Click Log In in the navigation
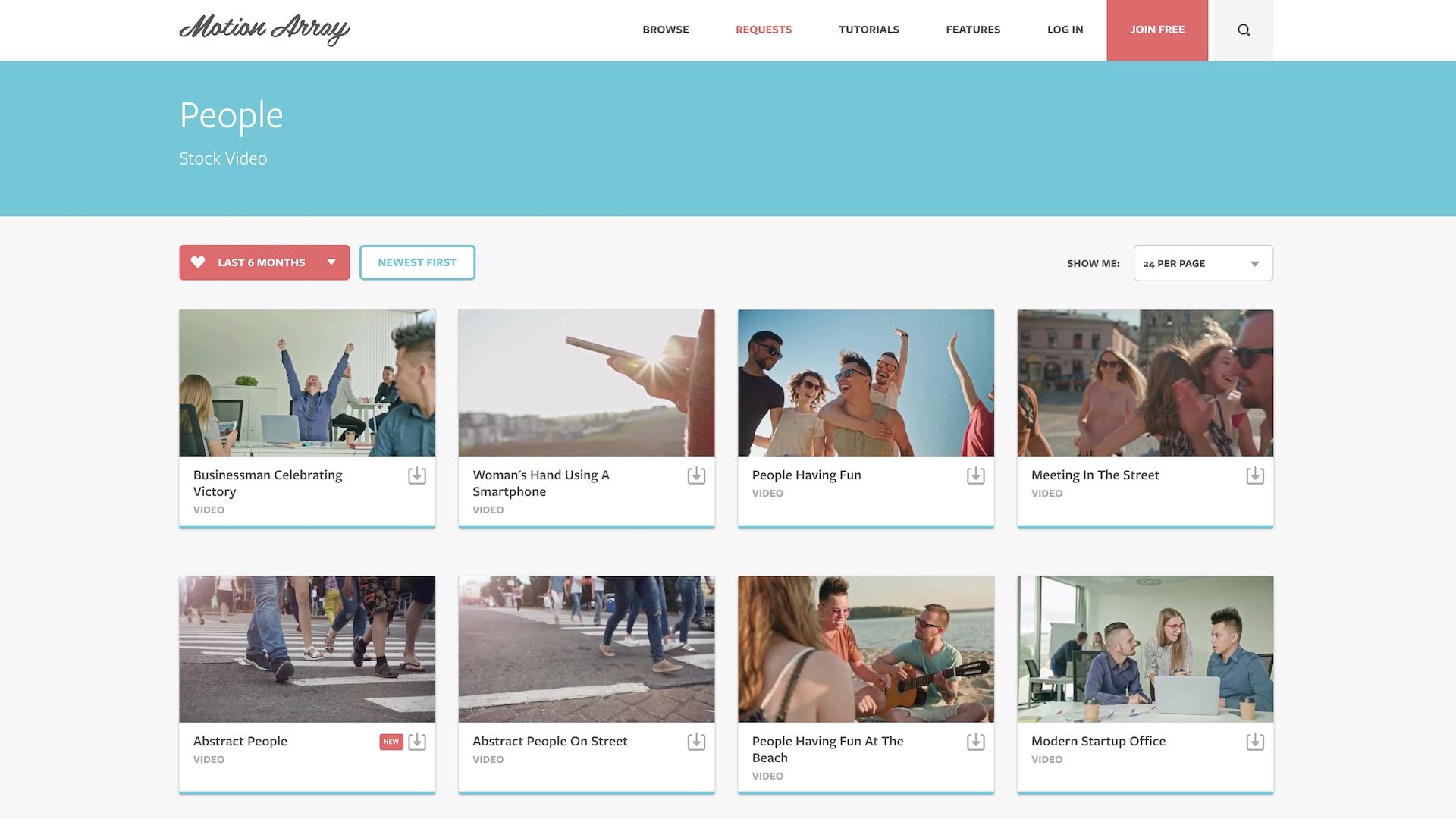1456x819 pixels. [x=1065, y=30]
